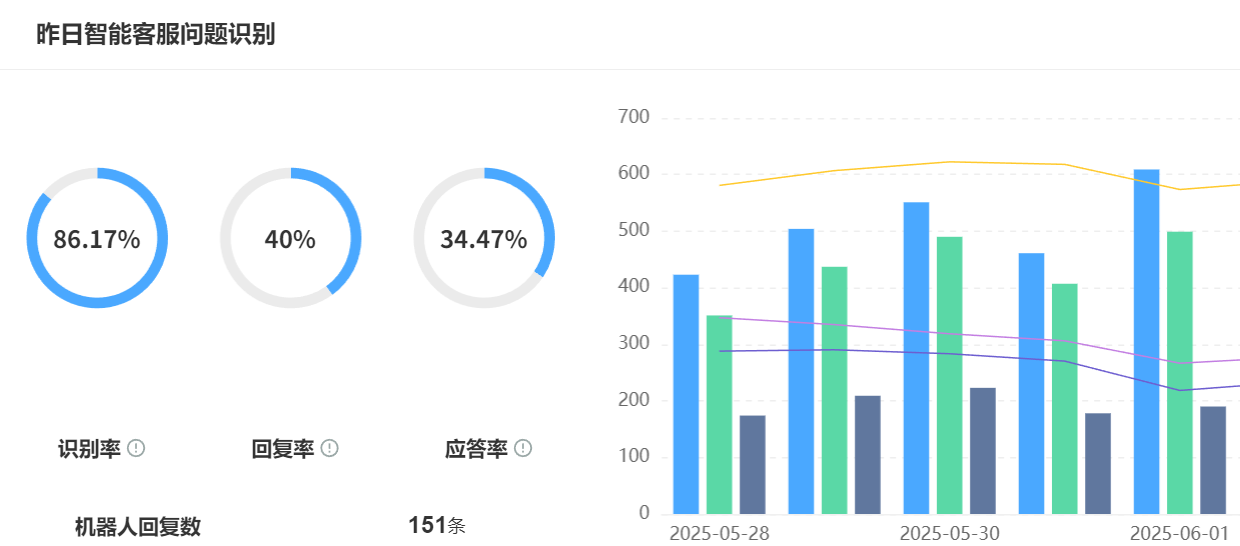
Task: Click the 2025-05-28 x-axis label
Action: [x=719, y=533]
